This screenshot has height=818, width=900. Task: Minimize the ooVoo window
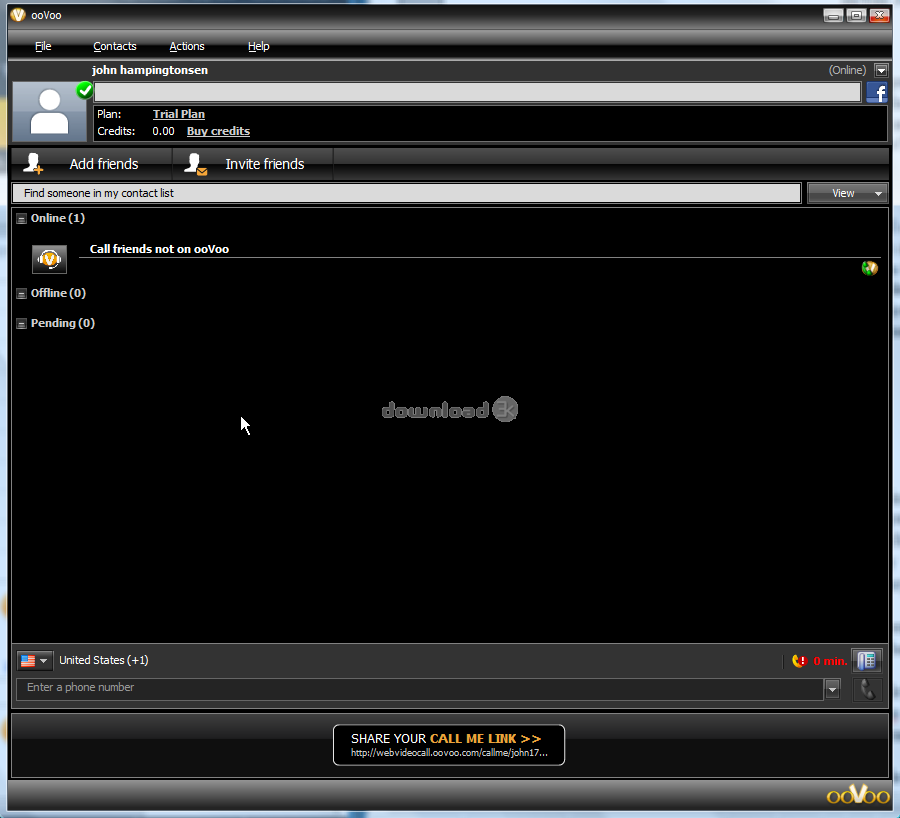click(833, 15)
